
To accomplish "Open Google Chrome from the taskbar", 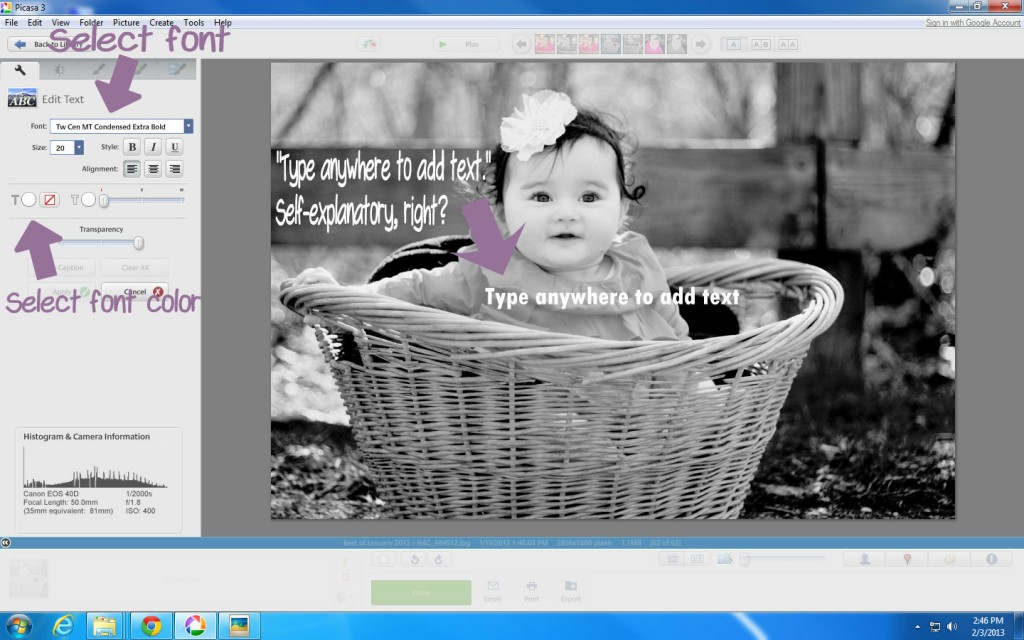I will 151,626.
